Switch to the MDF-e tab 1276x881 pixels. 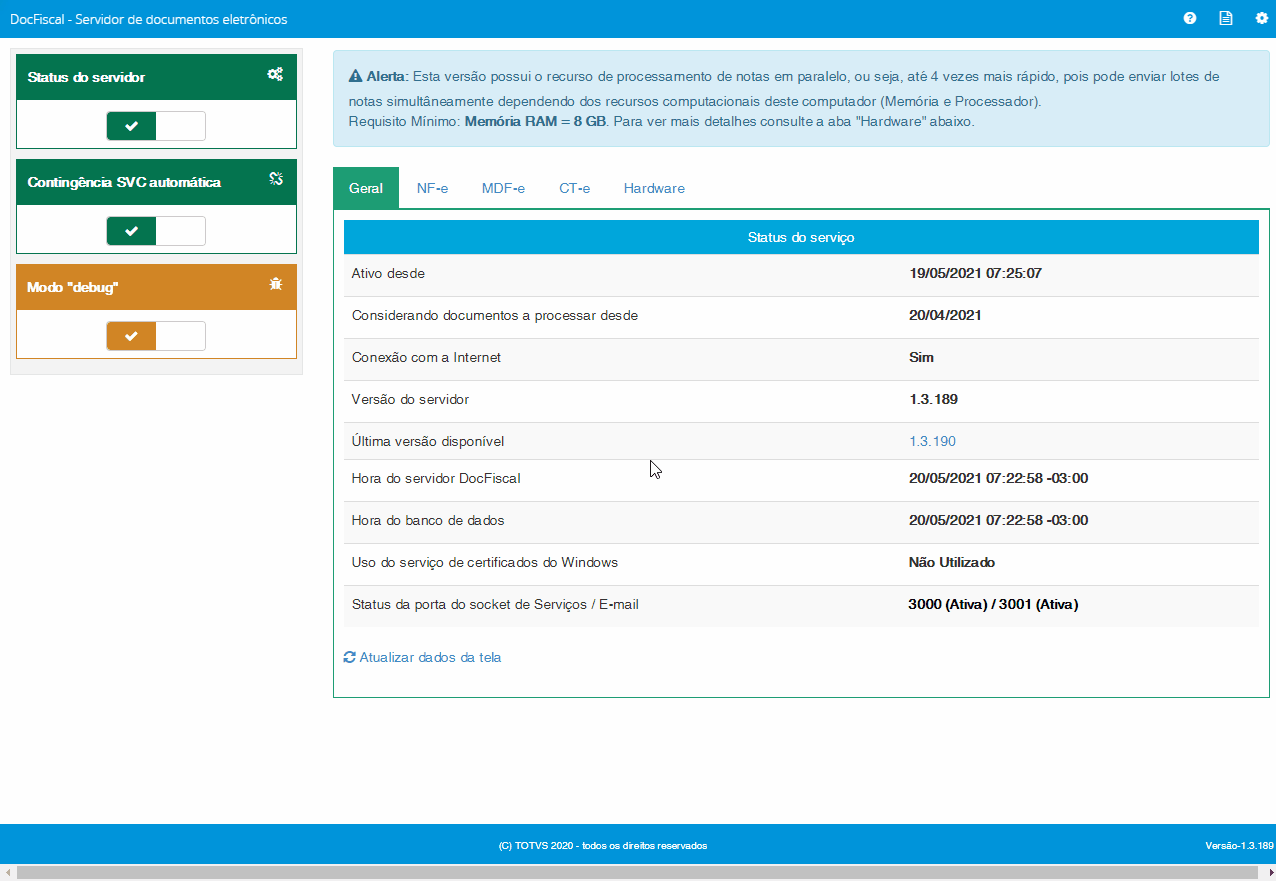click(x=503, y=188)
